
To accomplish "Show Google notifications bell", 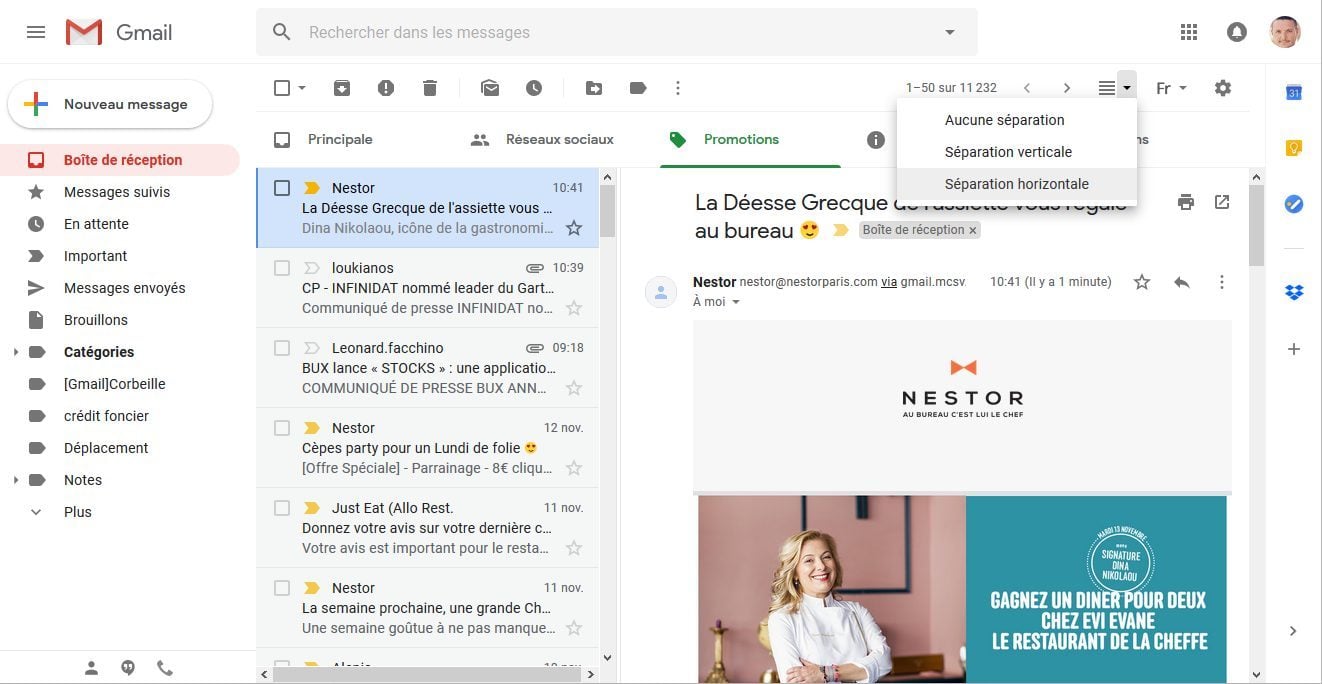I will [x=1237, y=32].
